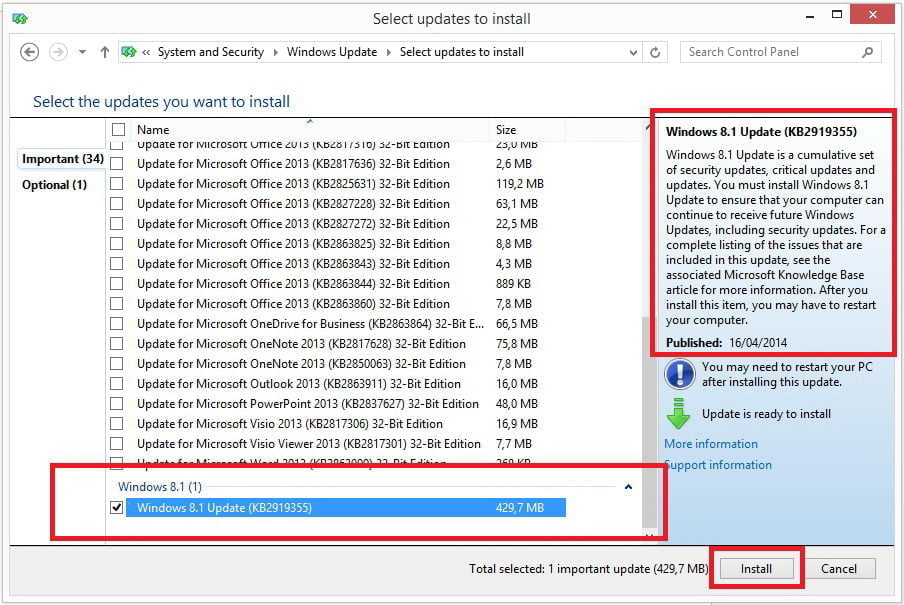This screenshot has height=605, width=904.
Task: Refresh the Control Panel page
Action: pos(655,52)
